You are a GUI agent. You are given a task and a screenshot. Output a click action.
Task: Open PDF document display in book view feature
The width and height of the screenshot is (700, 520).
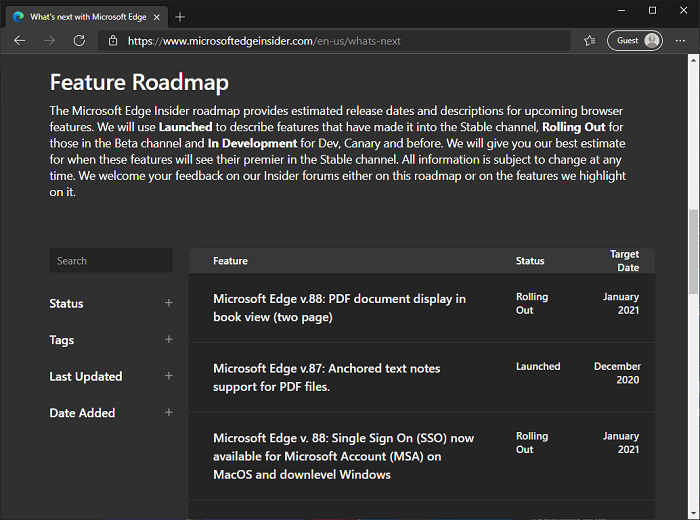click(x=339, y=308)
